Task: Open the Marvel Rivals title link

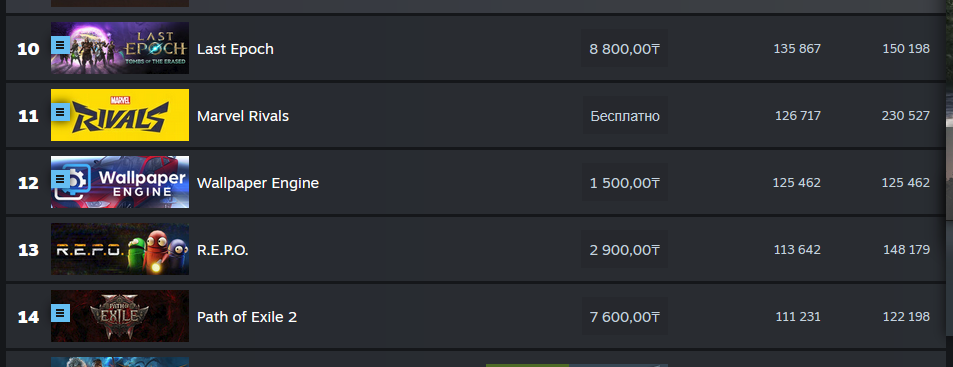Action: point(243,115)
